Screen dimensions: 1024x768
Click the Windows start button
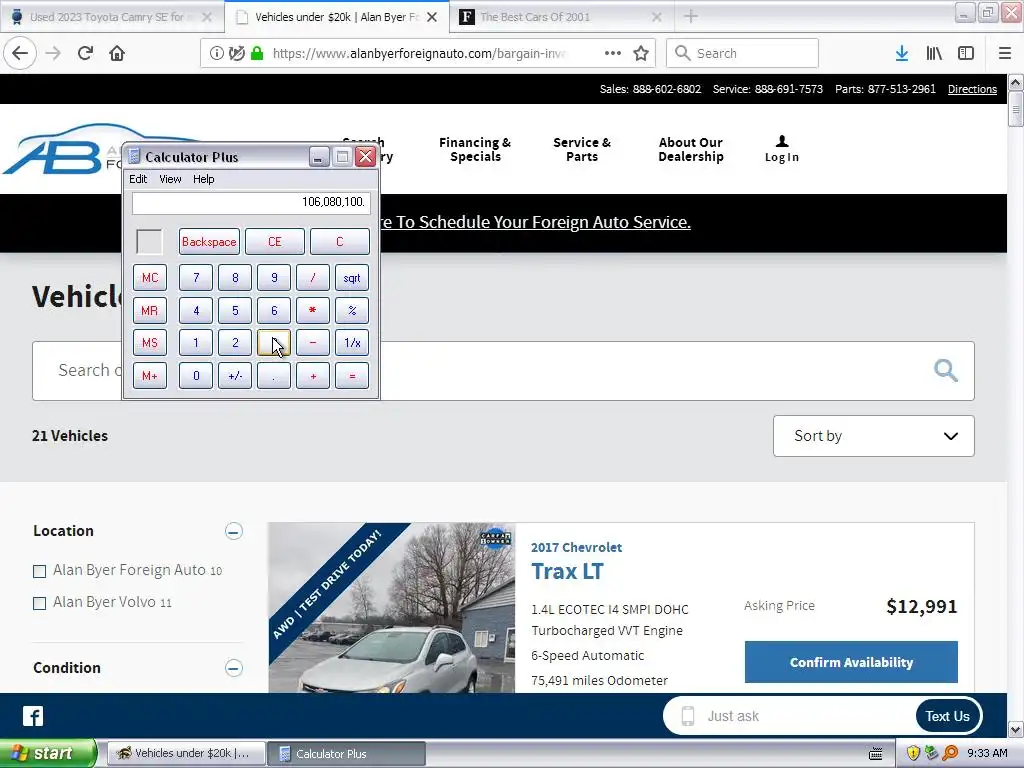pyautogui.click(x=48, y=753)
